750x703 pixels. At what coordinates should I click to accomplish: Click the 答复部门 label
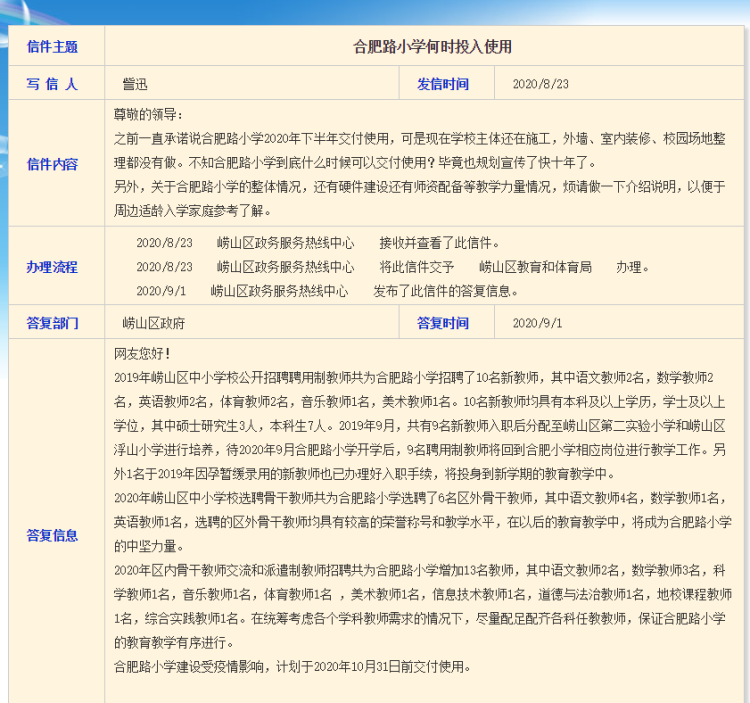coord(52,323)
